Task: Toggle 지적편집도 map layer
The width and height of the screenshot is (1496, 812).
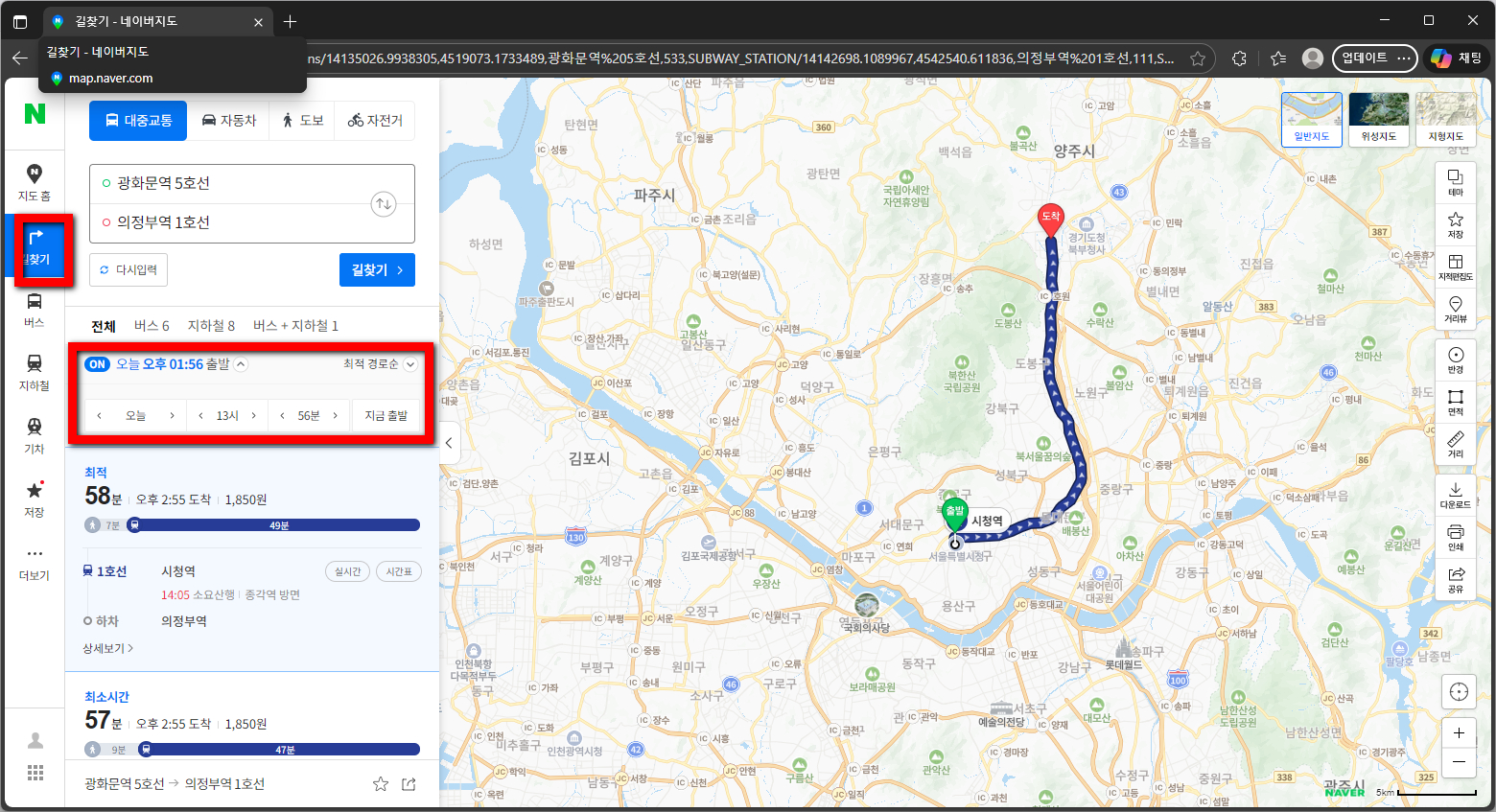Action: pos(1456,267)
